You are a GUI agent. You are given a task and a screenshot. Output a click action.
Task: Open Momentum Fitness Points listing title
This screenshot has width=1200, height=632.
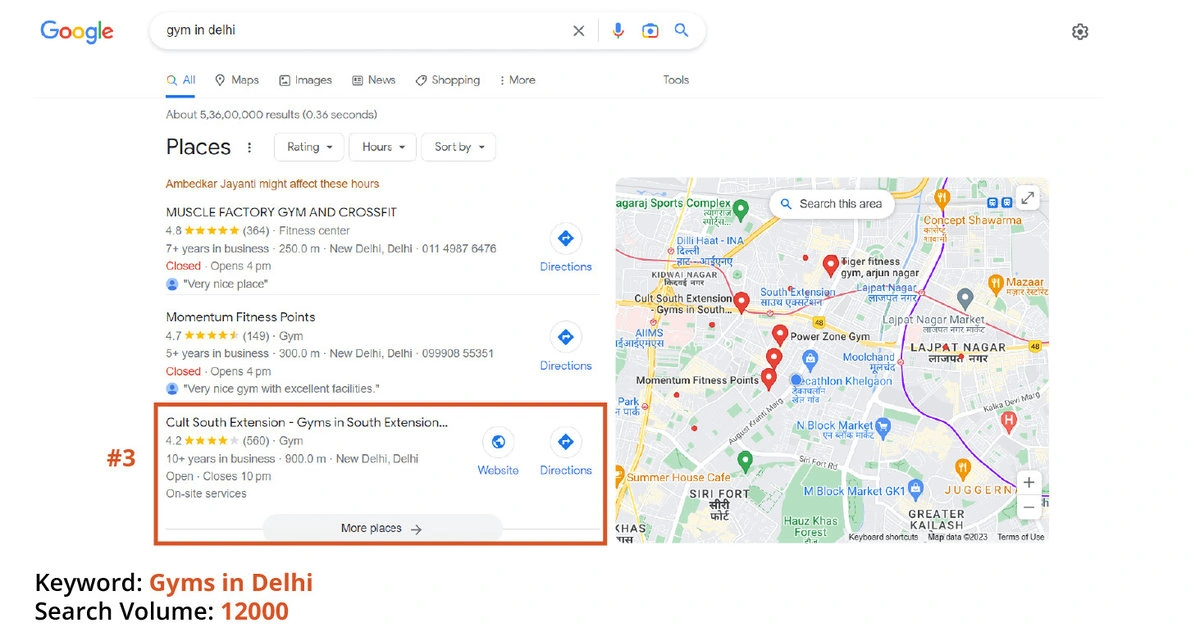[241, 317]
